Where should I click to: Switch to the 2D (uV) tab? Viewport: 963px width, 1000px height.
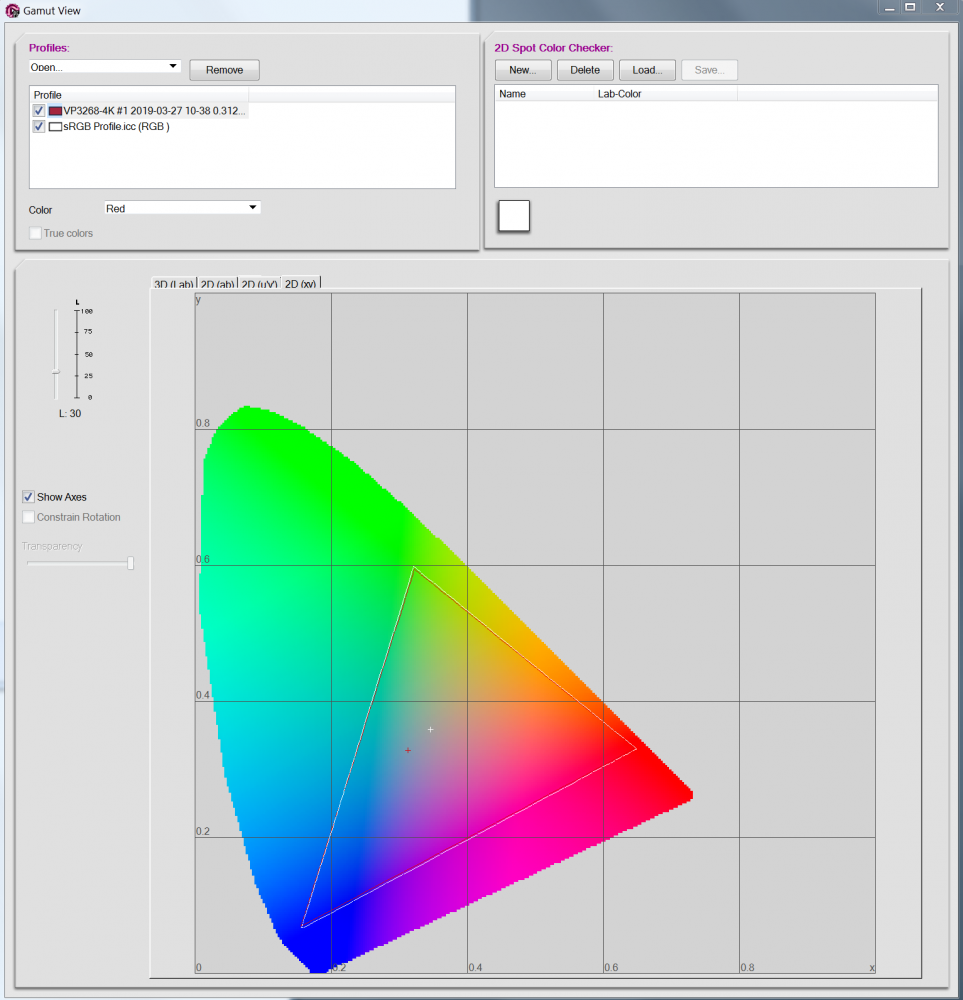[x=259, y=284]
